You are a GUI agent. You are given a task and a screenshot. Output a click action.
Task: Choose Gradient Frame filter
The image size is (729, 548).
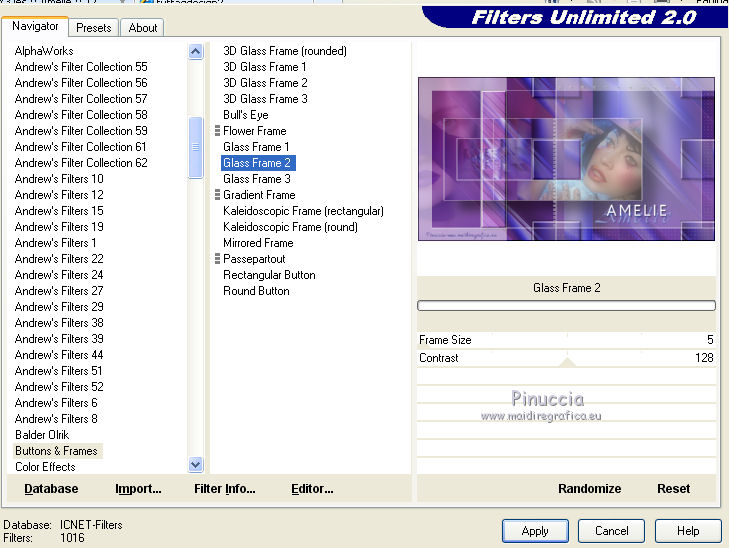coord(259,195)
